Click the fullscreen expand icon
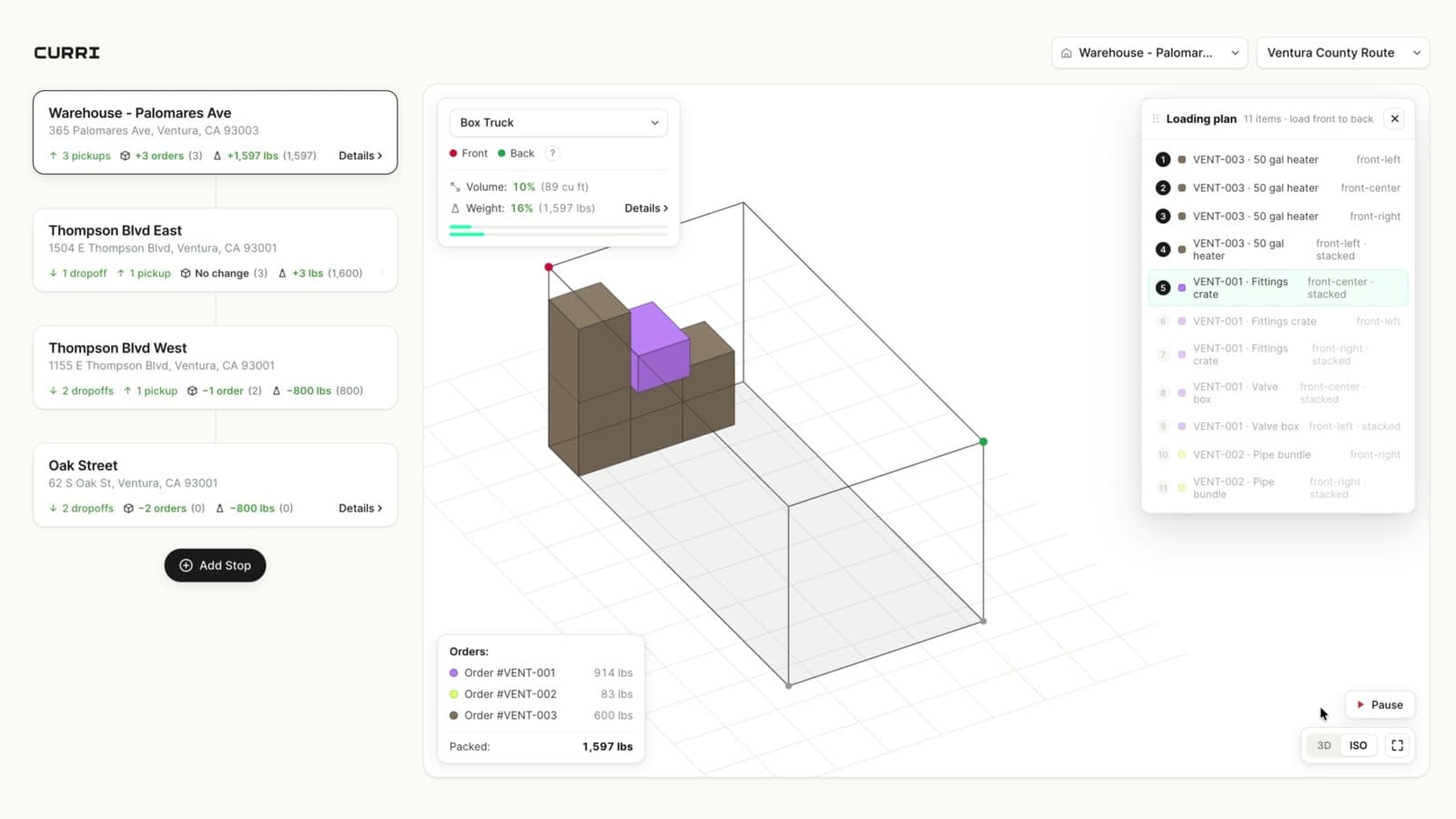1456x819 pixels. pyautogui.click(x=1397, y=745)
